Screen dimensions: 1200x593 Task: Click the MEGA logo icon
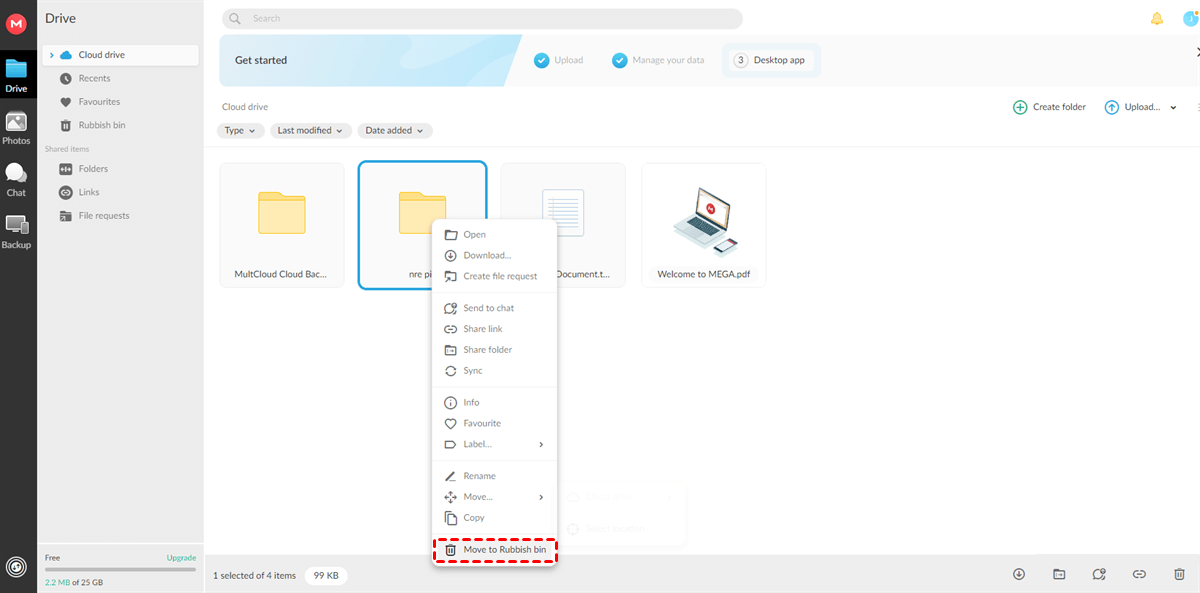(16, 25)
